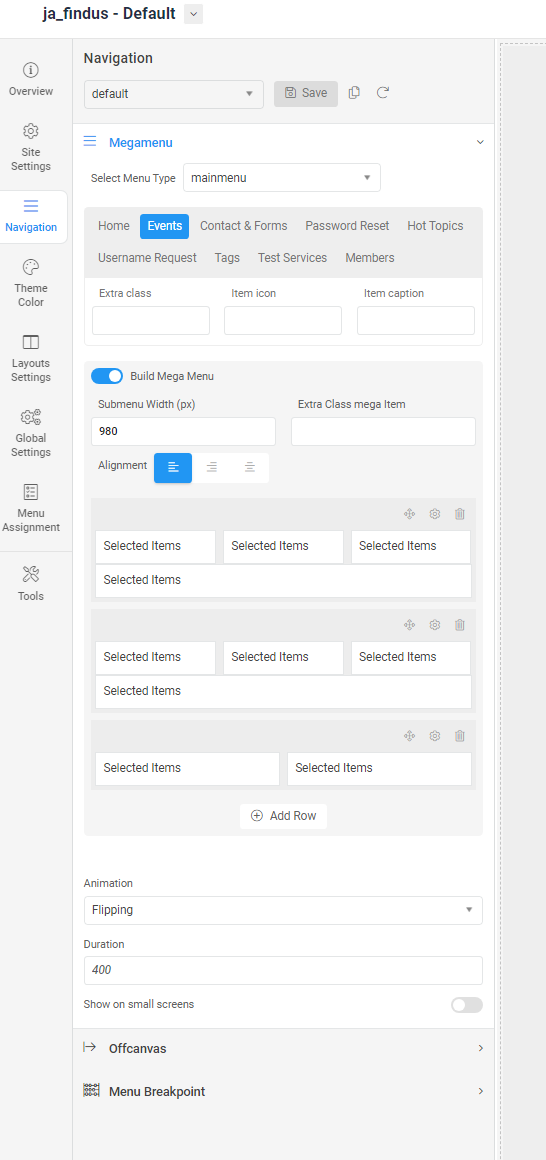Viewport: 546px width, 1160px height.
Task: Open Select Menu Type dropdown
Action: (282, 178)
